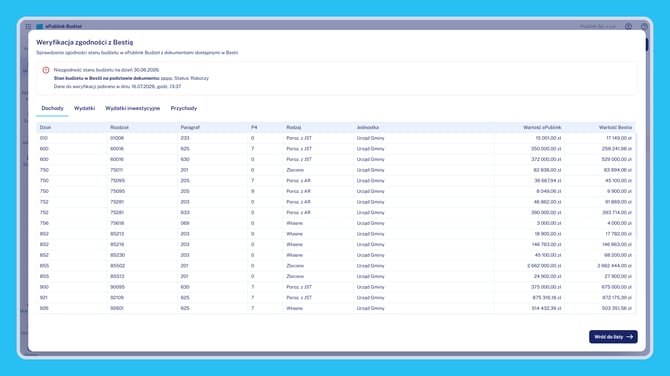Select Rozdział cell 92601
Screen dimensions: 670x376
(x=117, y=308)
